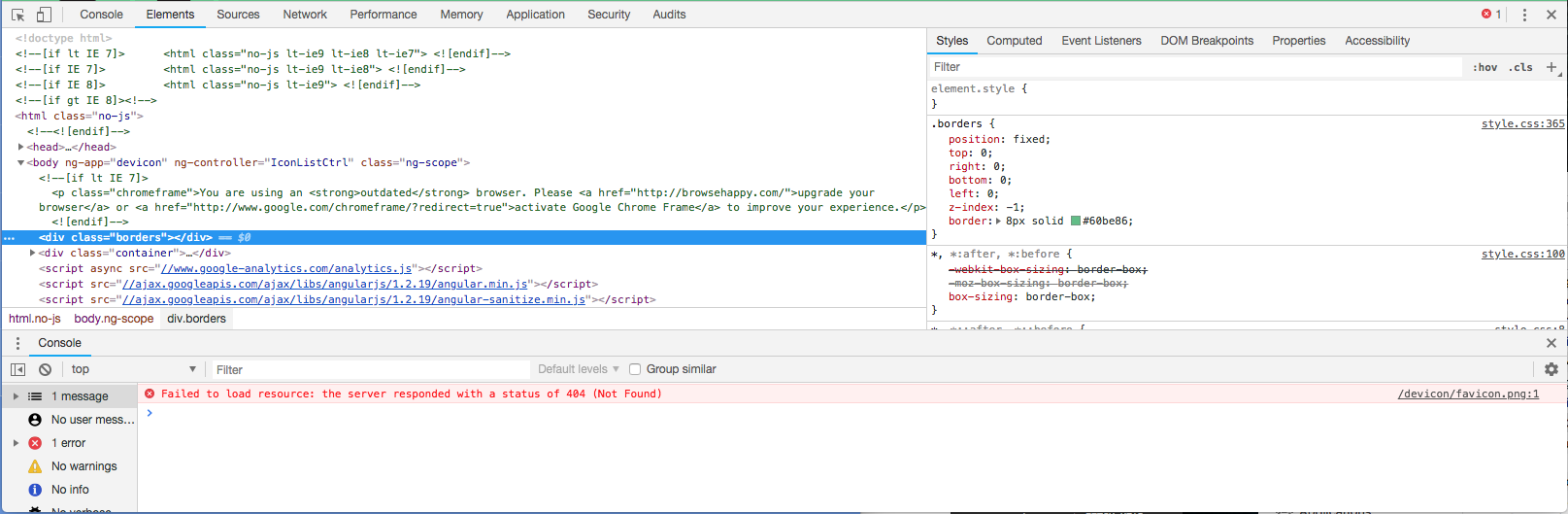Open the console drawer three-dot menu
Viewport: 1568px width, 514px height.
point(17,343)
